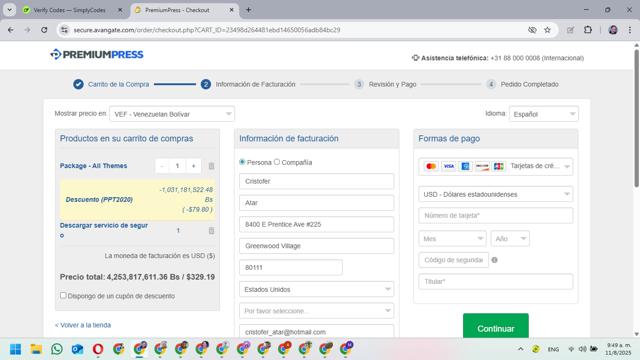The height and width of the screenshot is (360, 640).
Task: Click the Discover card logo
Action: (x=482, y=166)
